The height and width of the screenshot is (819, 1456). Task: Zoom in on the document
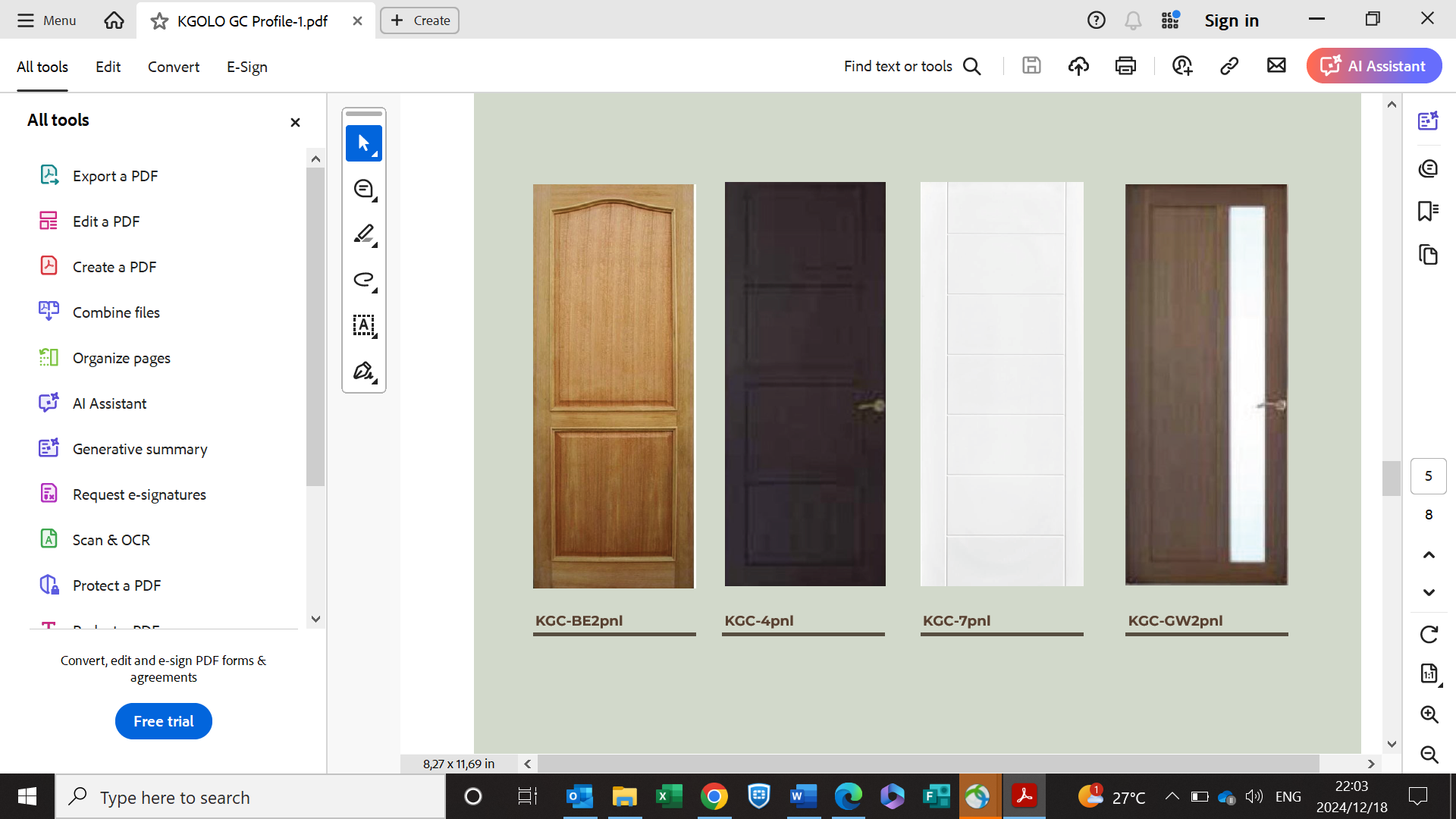[x=1429, y=714]
